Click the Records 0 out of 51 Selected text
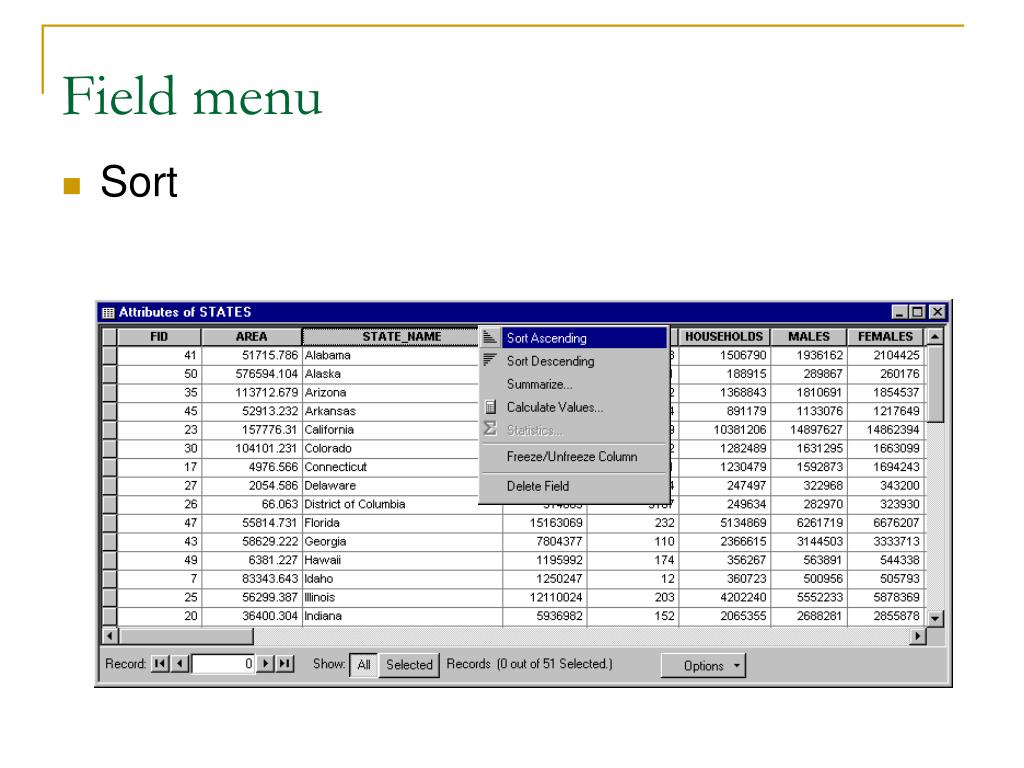Screen dimensions: 1024x768 pos(529,664)
